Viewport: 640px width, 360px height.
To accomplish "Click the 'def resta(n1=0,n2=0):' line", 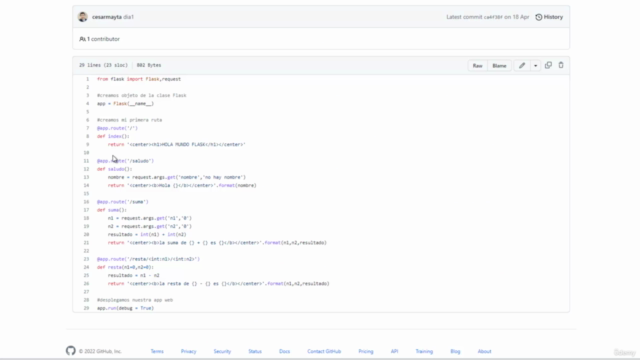I will [x=125, y=267].
